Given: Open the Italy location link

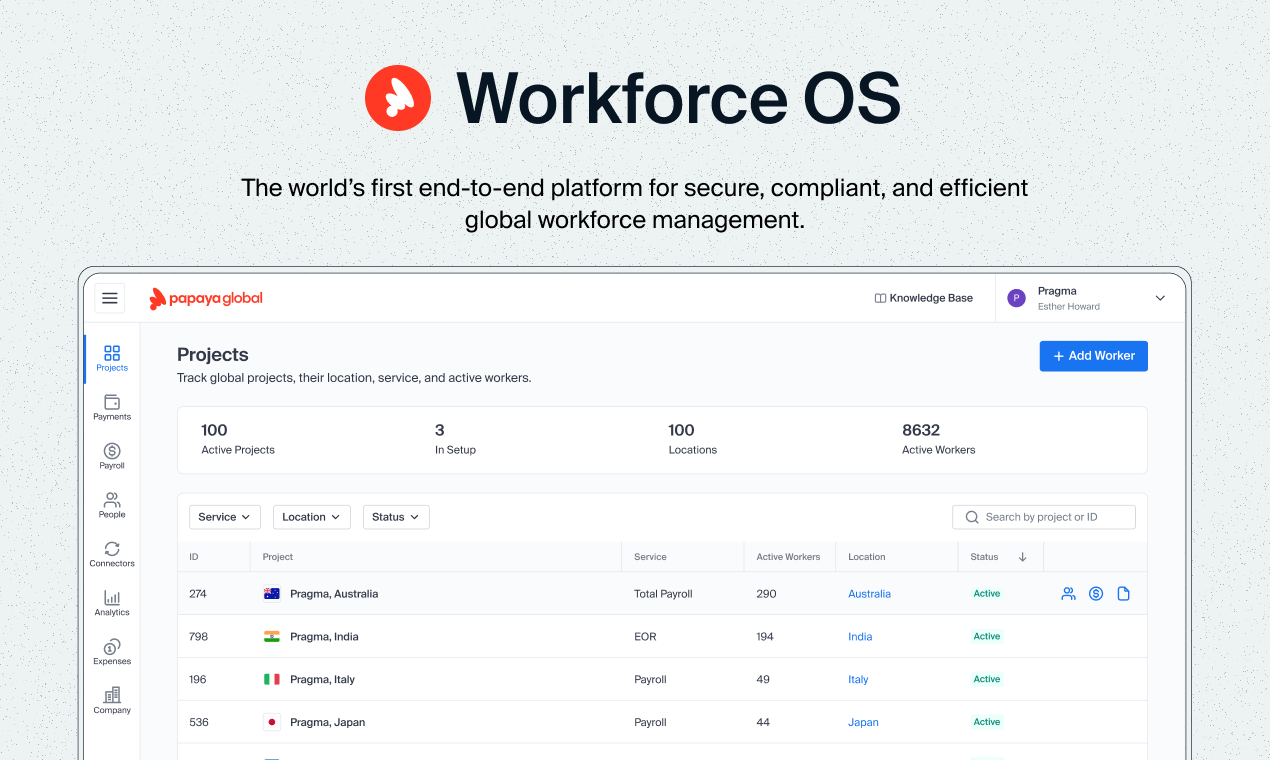Looking at the screenshot, I should point(858,679).
